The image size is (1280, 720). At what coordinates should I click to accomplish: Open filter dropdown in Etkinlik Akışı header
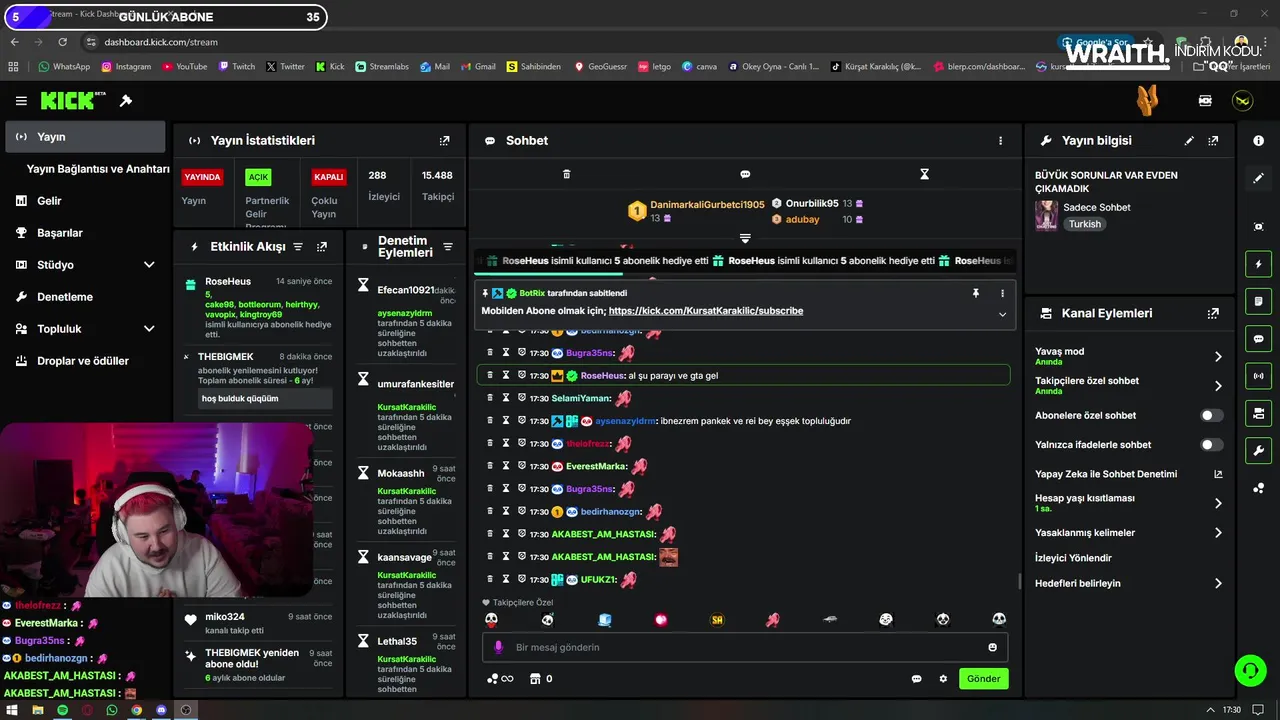pos(296,247)
